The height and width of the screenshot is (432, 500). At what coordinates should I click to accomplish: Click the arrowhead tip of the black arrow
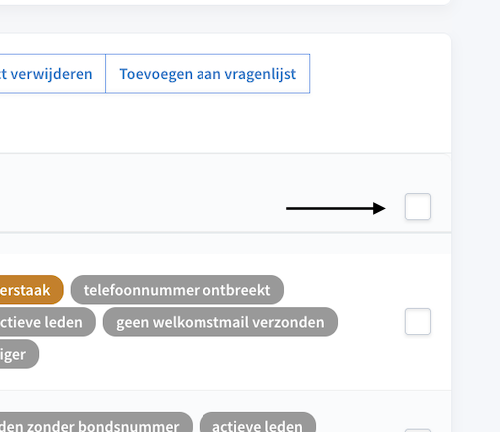tap(383, 208)
